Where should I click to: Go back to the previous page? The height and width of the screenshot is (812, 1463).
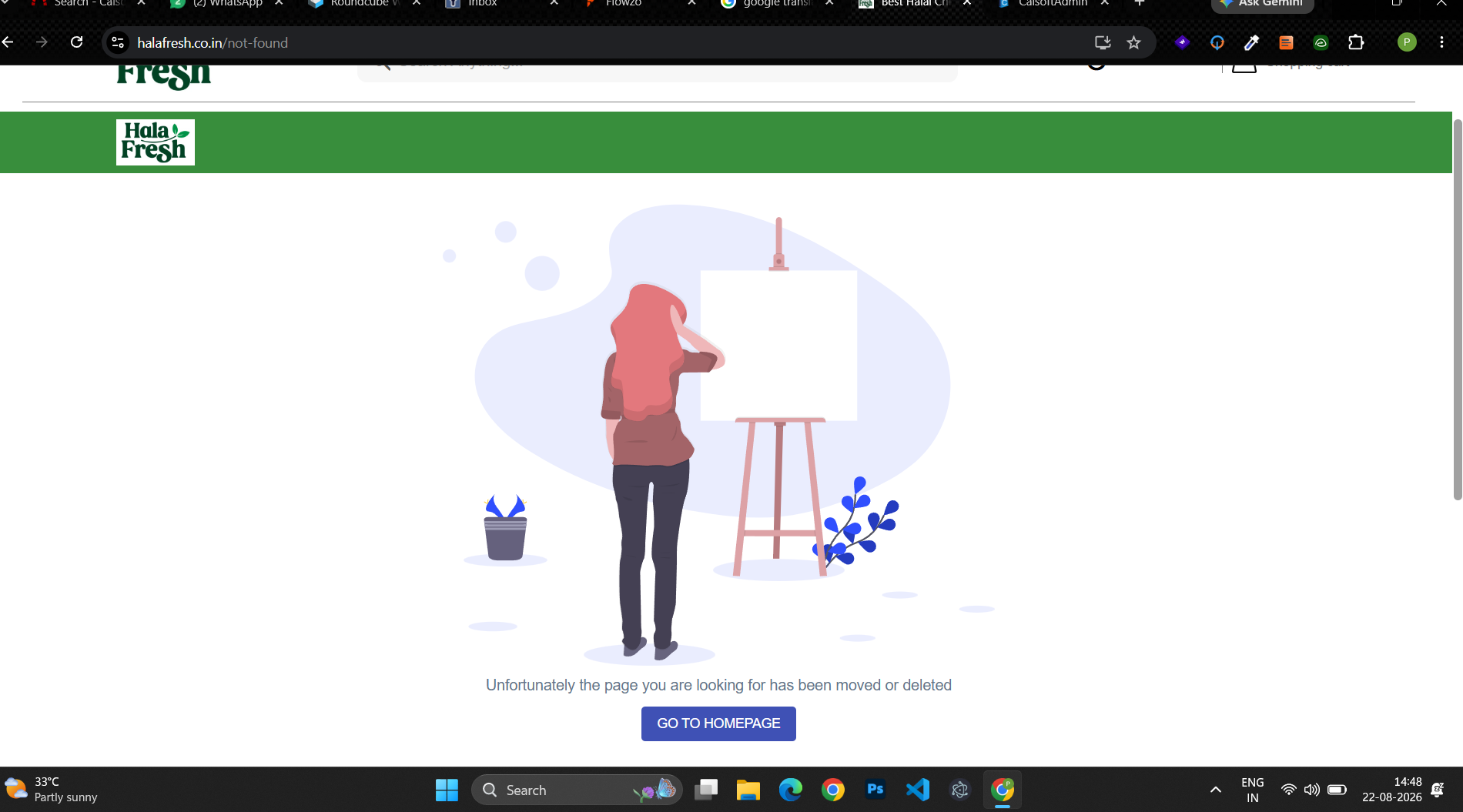click(x=8, y=42)
